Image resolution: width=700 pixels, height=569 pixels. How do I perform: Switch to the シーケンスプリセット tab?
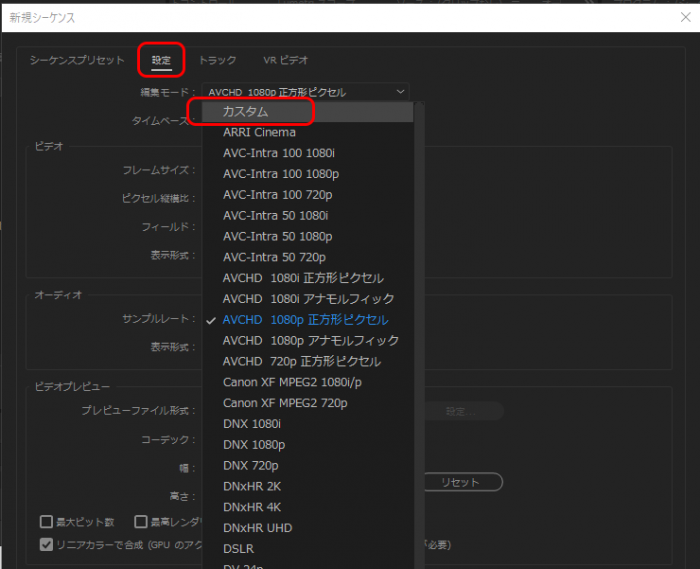point(77,60)
